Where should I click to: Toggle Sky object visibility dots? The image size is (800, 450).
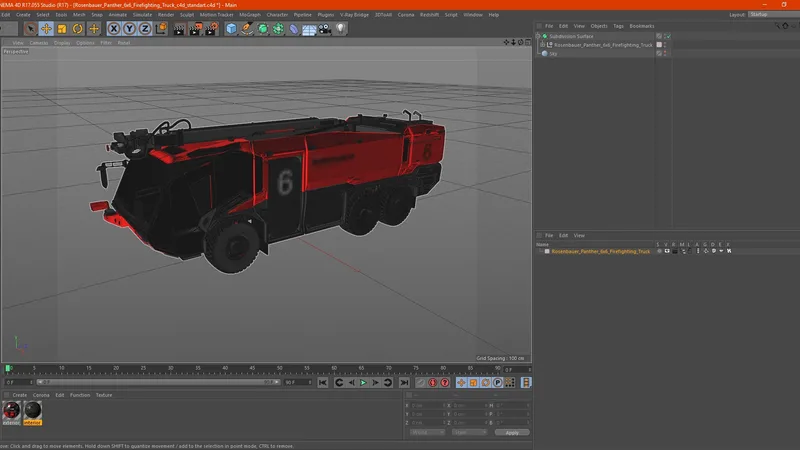pos(665,54)
